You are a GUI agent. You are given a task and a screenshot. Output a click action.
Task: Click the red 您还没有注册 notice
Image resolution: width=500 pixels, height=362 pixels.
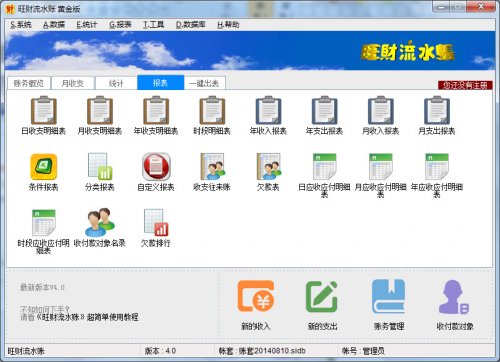coord(465,85)
